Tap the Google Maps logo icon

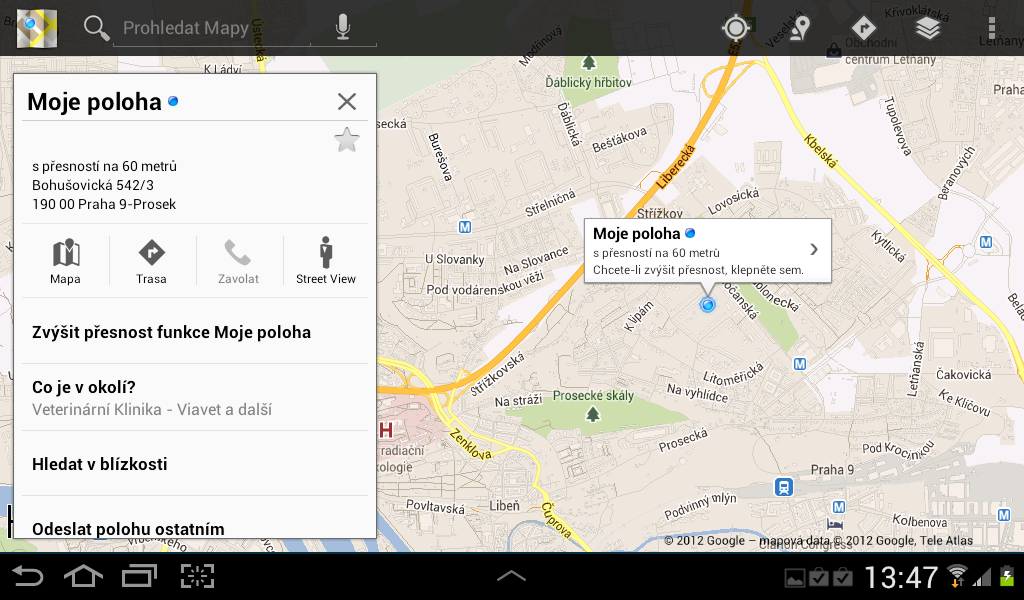[35, 27]
